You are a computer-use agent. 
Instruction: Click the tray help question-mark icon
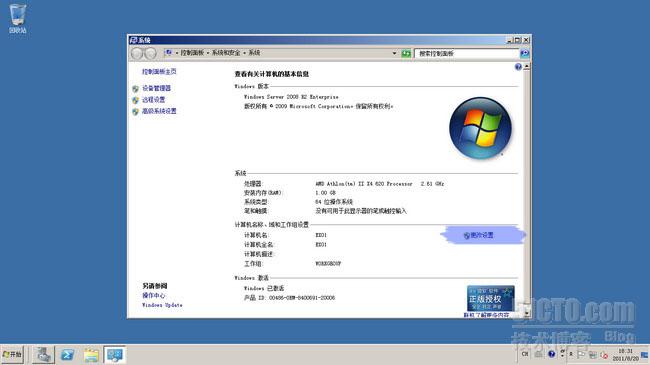[552, 354]
